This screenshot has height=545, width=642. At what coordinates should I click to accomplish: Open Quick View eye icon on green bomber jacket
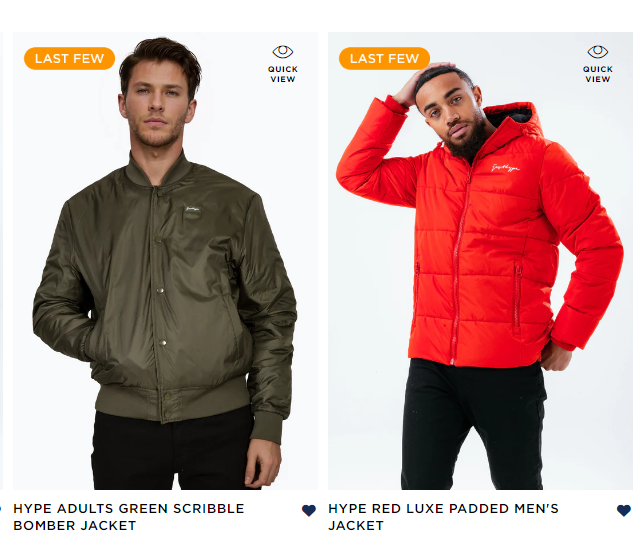[283, 52]
